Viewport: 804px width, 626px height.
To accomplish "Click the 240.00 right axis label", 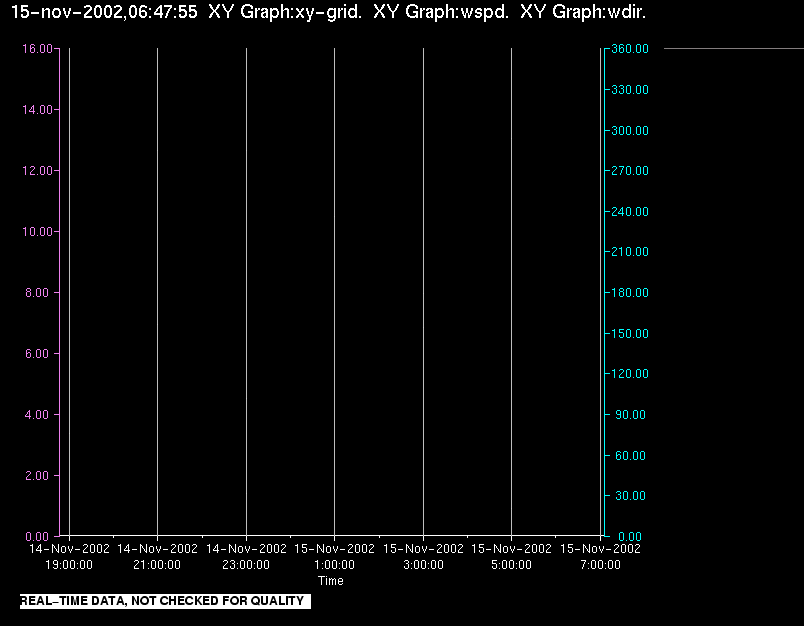I will click(x=630, y=212).
